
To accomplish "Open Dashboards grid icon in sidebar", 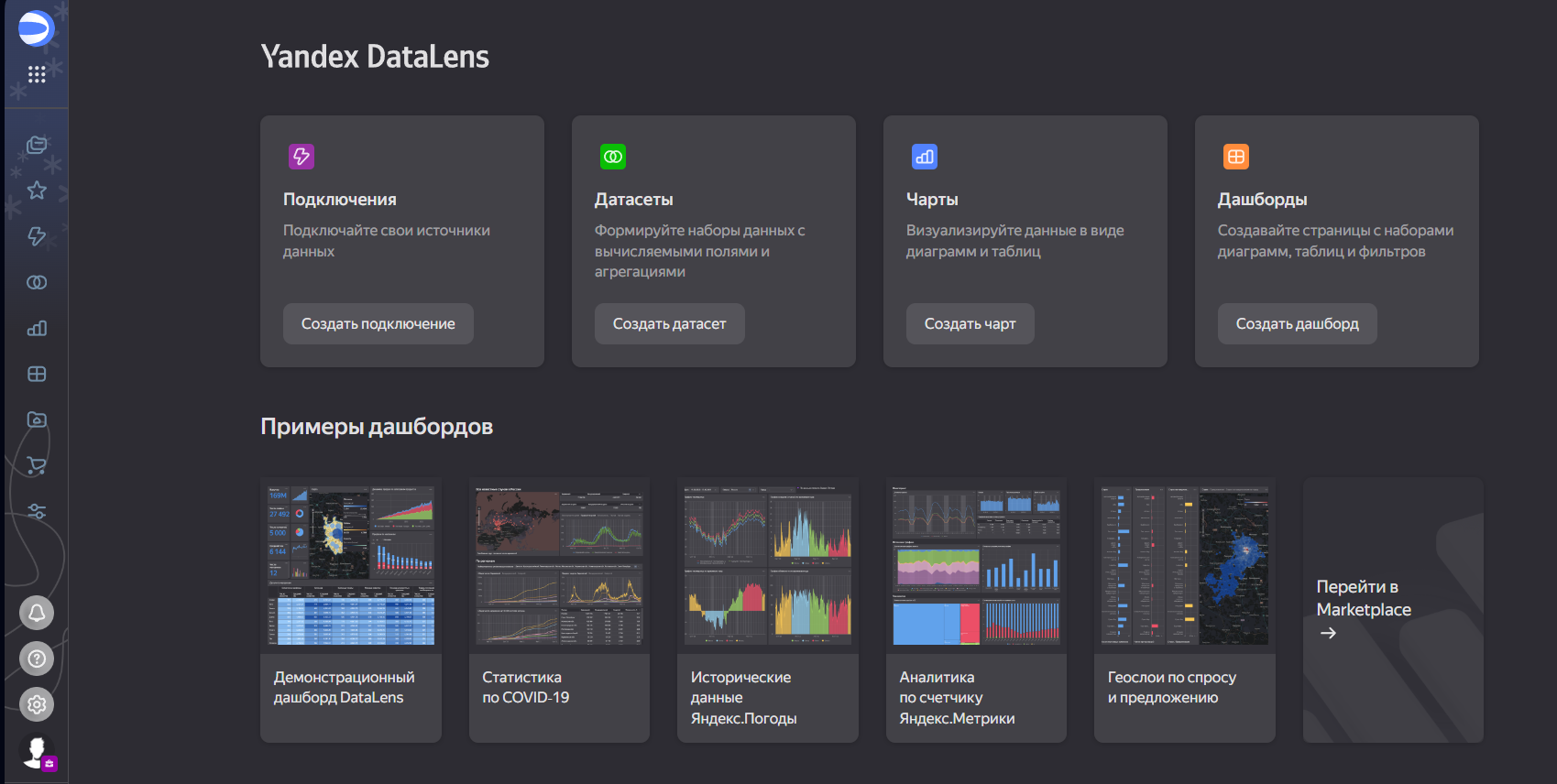I will (37, 374).
